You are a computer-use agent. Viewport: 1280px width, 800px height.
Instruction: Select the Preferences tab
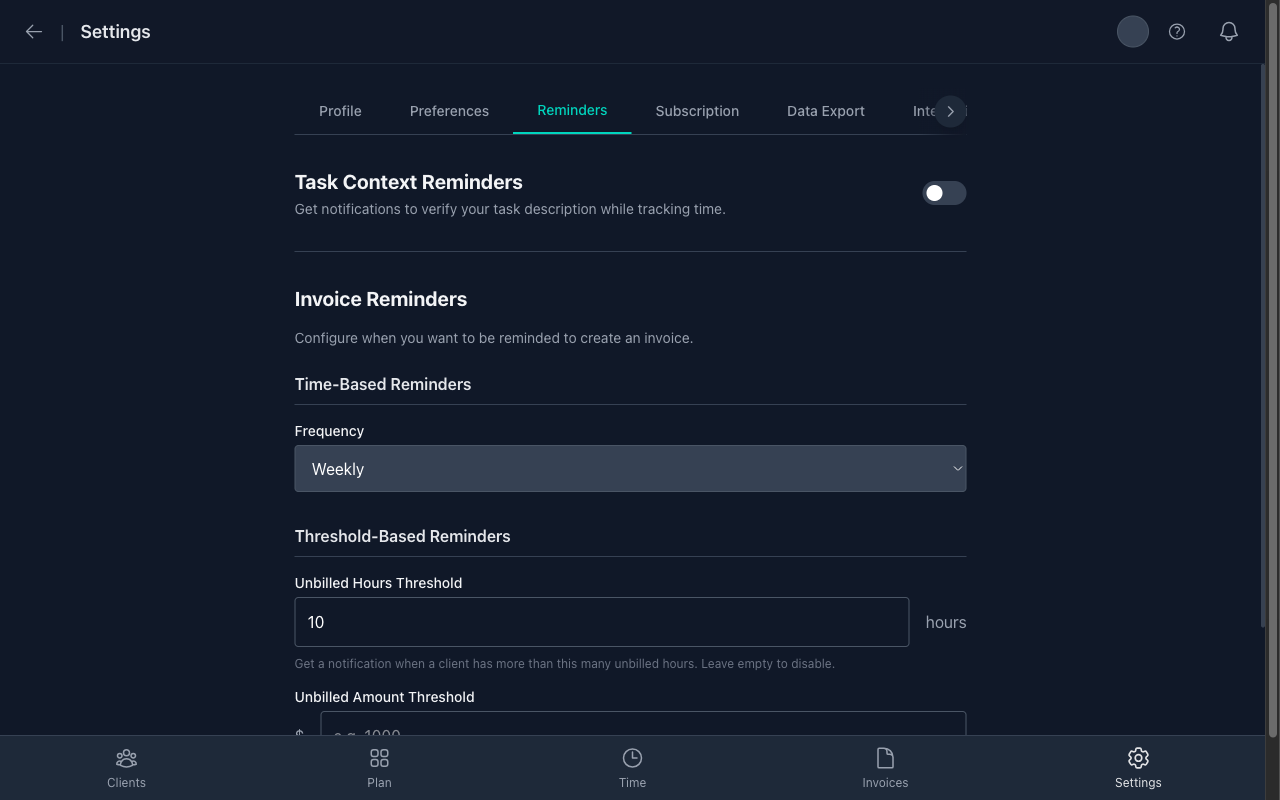tap(449, 111)
